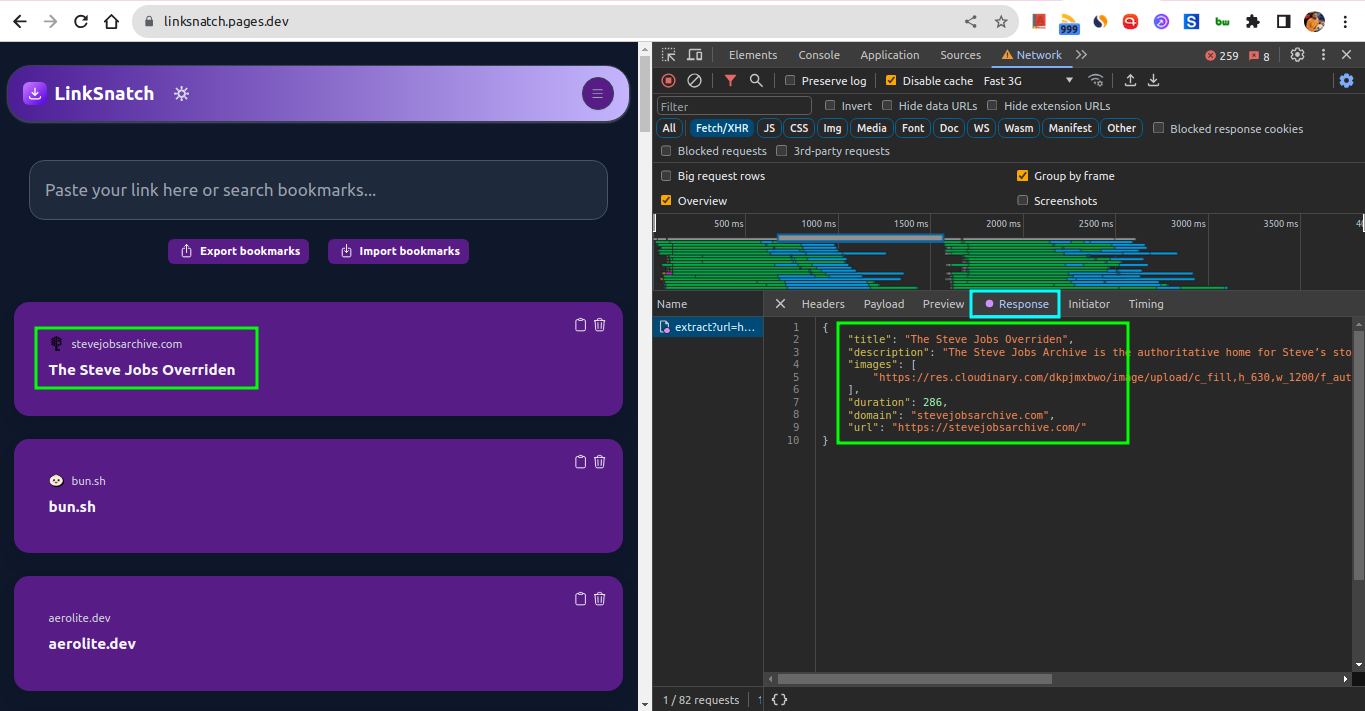Open the Preview tab
Screen dimensions: 1365x711
tap(944, 304)
